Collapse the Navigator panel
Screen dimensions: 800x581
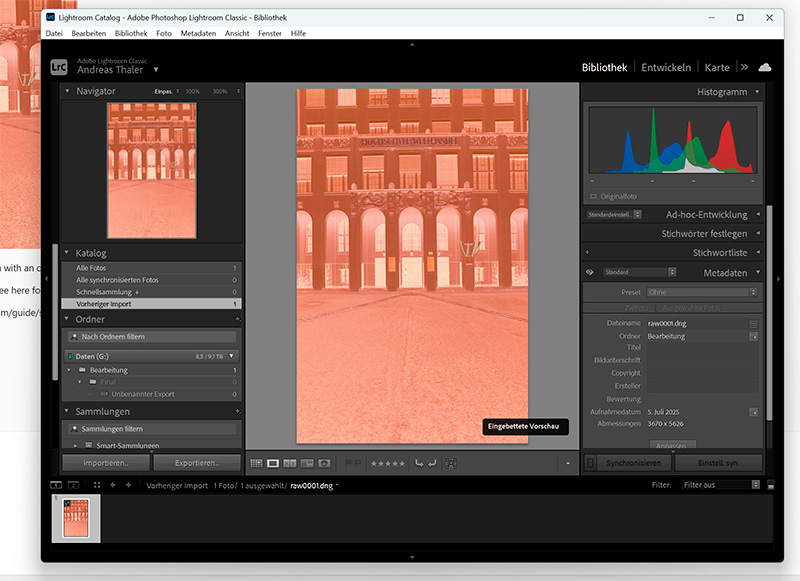(67, 91)
